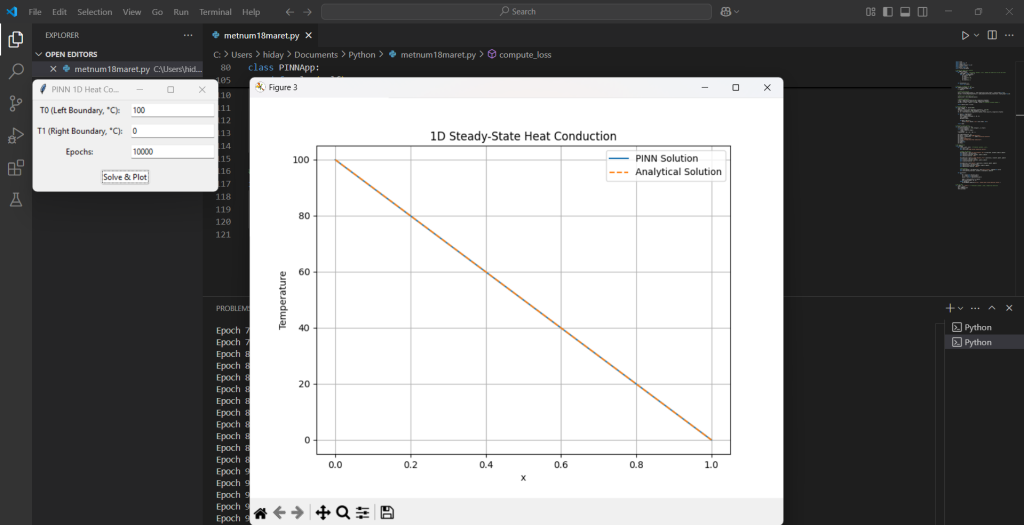
Task: Click compute_loss in the breadcrumb path
Action: 525,54
